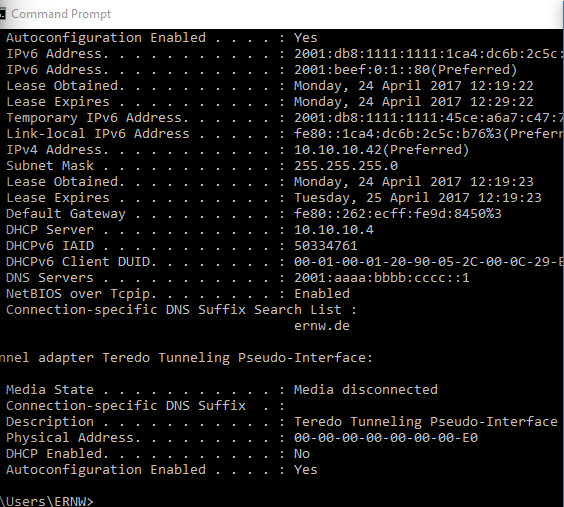Click the ernw.de DNS suffix entry

click(x=322, y=325)
